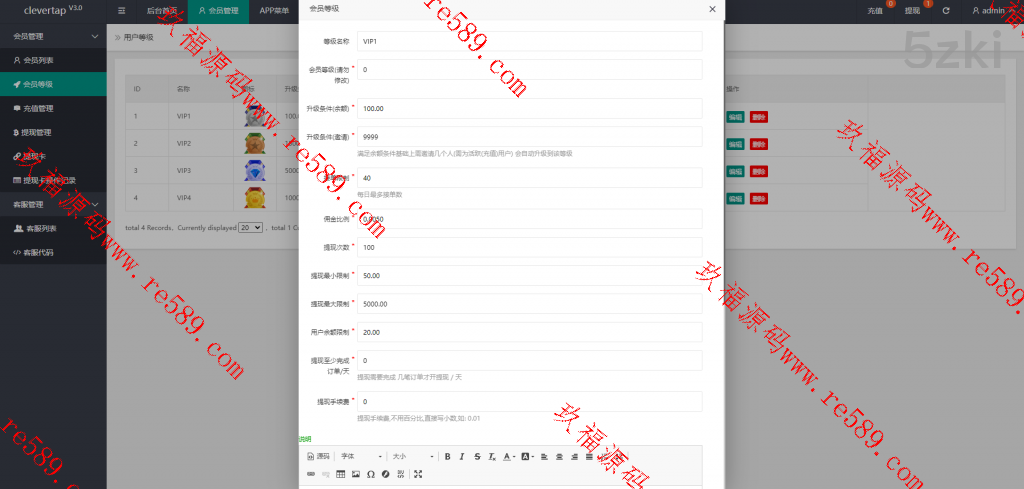Switch to the APP菜单 top tab
This screenshot has width=1024, height=489.
(x=274, y=11)
